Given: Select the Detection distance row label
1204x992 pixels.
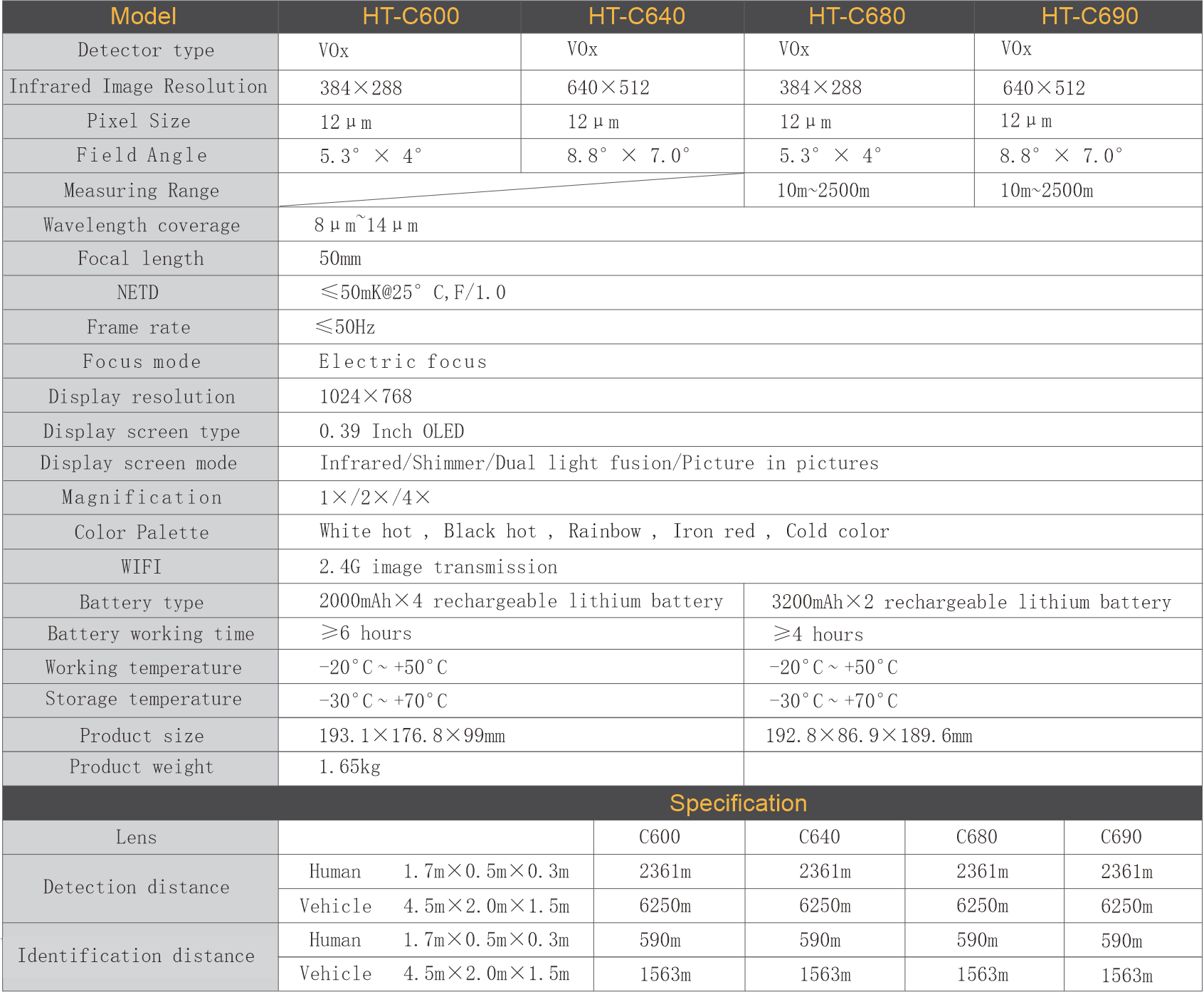Looking at the screenshot, I should (137, 887).
